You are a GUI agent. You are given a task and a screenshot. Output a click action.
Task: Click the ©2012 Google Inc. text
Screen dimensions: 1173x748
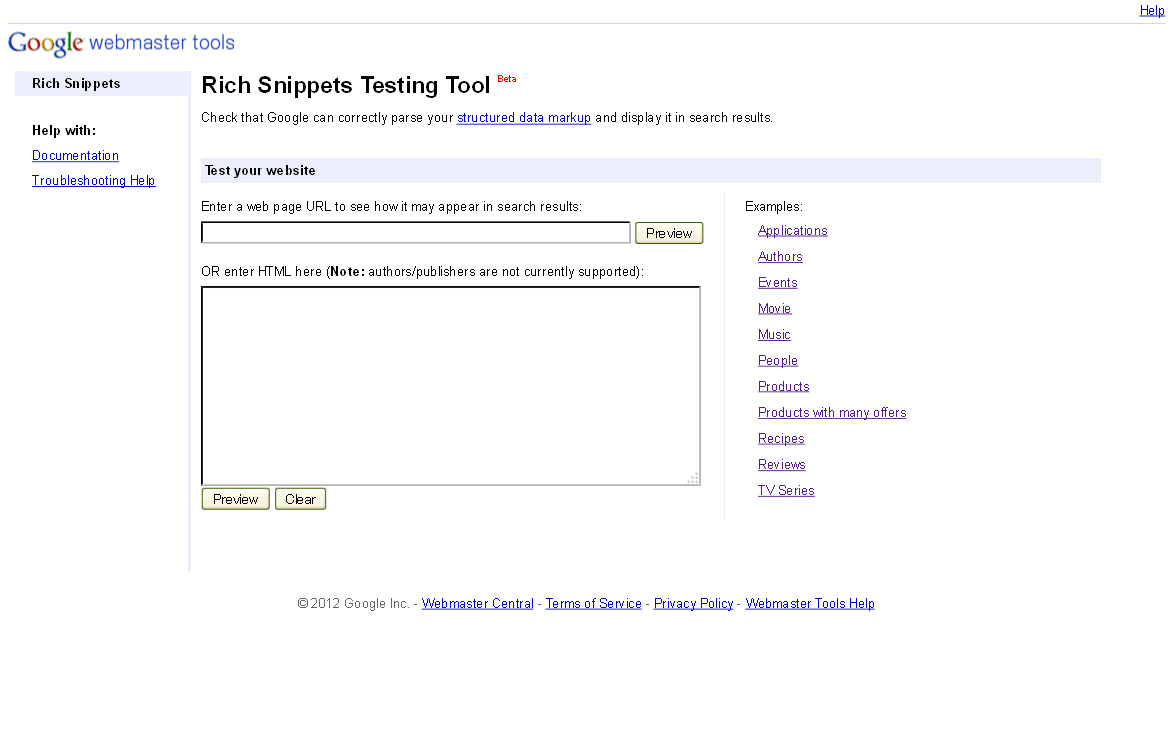353,604
